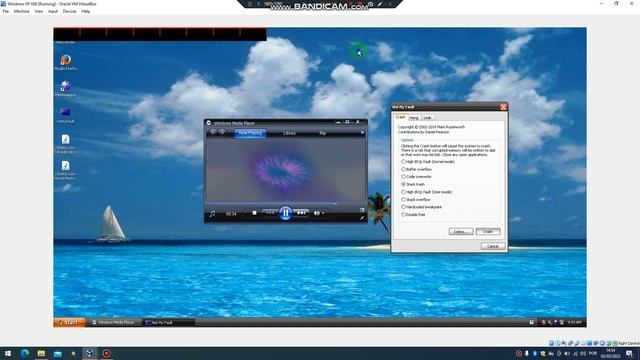Viewport: 640px width, 360px height.
Task: Click the XP tray clock
Action: [x=574, y=322]
